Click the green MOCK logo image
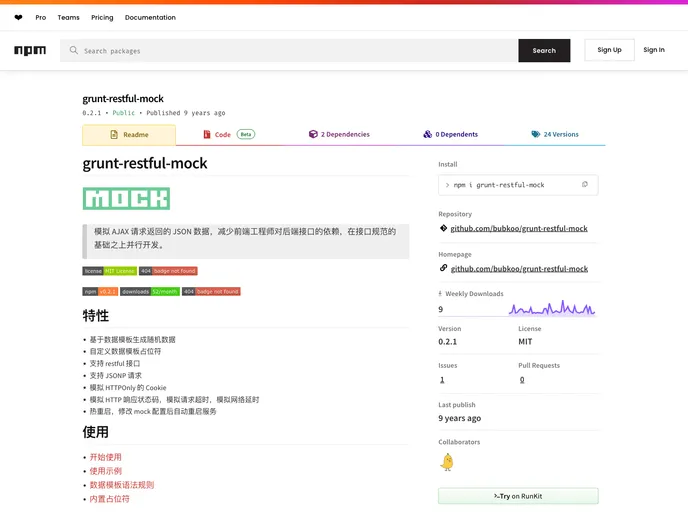The height and width of the screenshot is (512, 688). 126,199
